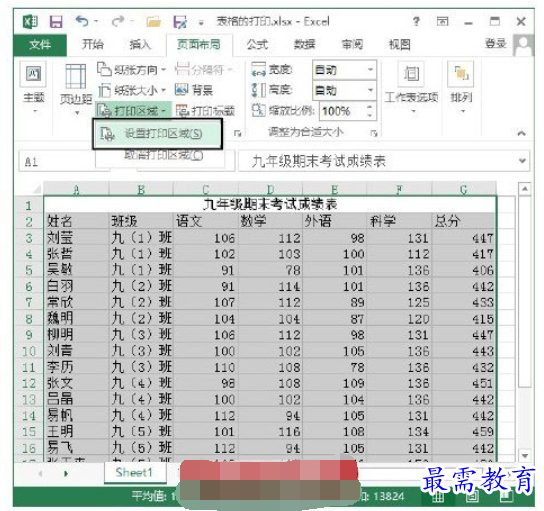This screenshot has width=544, height=511.
Task: Click the open folder quick access icon
Action: pyautogui.click(x=153, y=22)
